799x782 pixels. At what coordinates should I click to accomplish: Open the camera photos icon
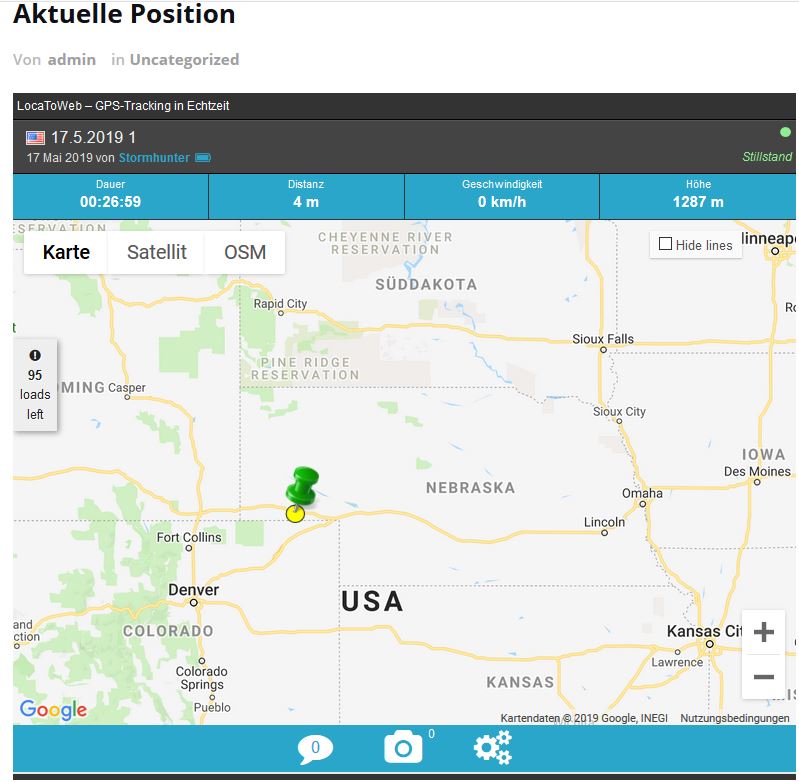point(403,746)
